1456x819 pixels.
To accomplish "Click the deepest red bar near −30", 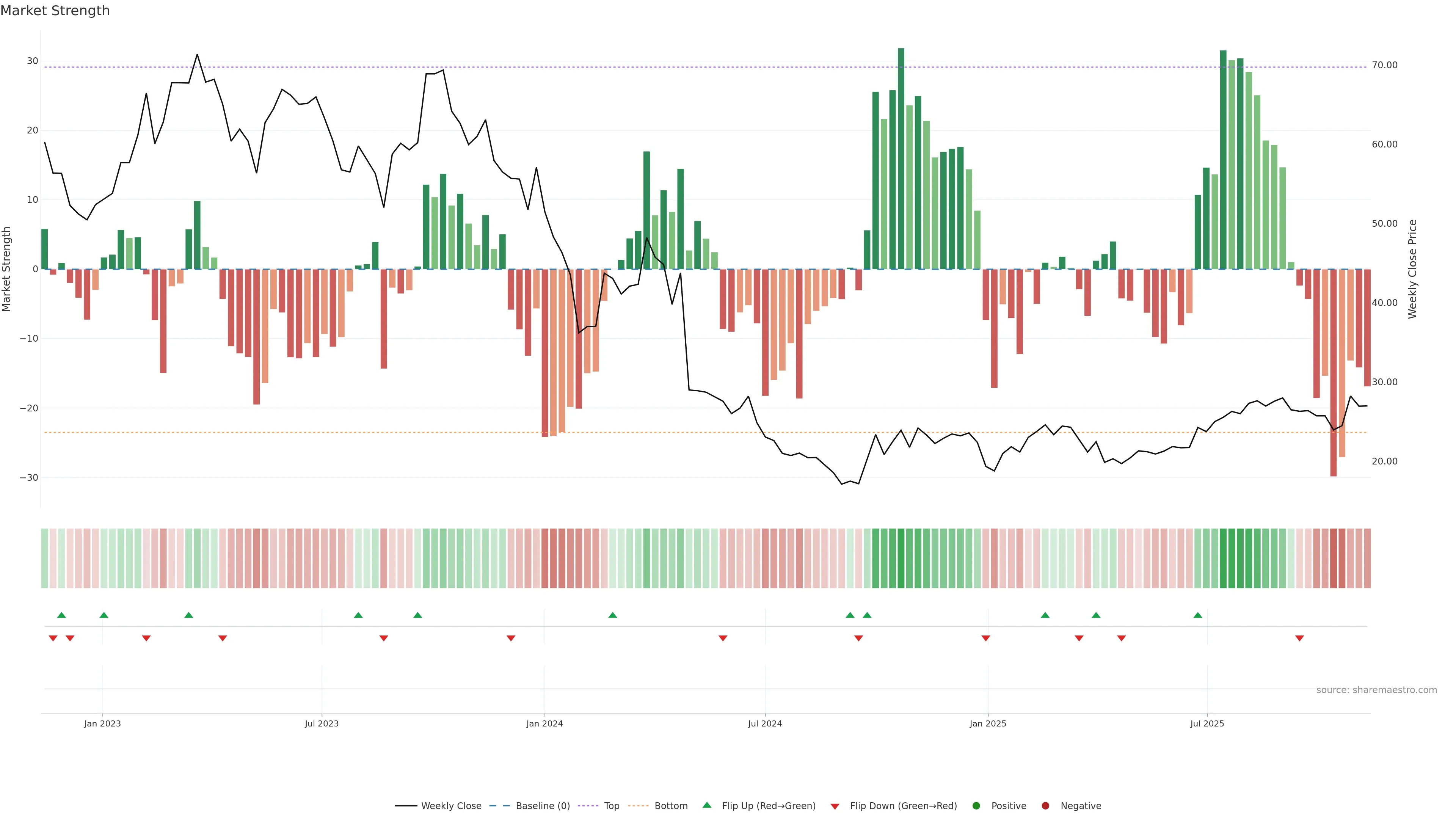I will 1334,373.
